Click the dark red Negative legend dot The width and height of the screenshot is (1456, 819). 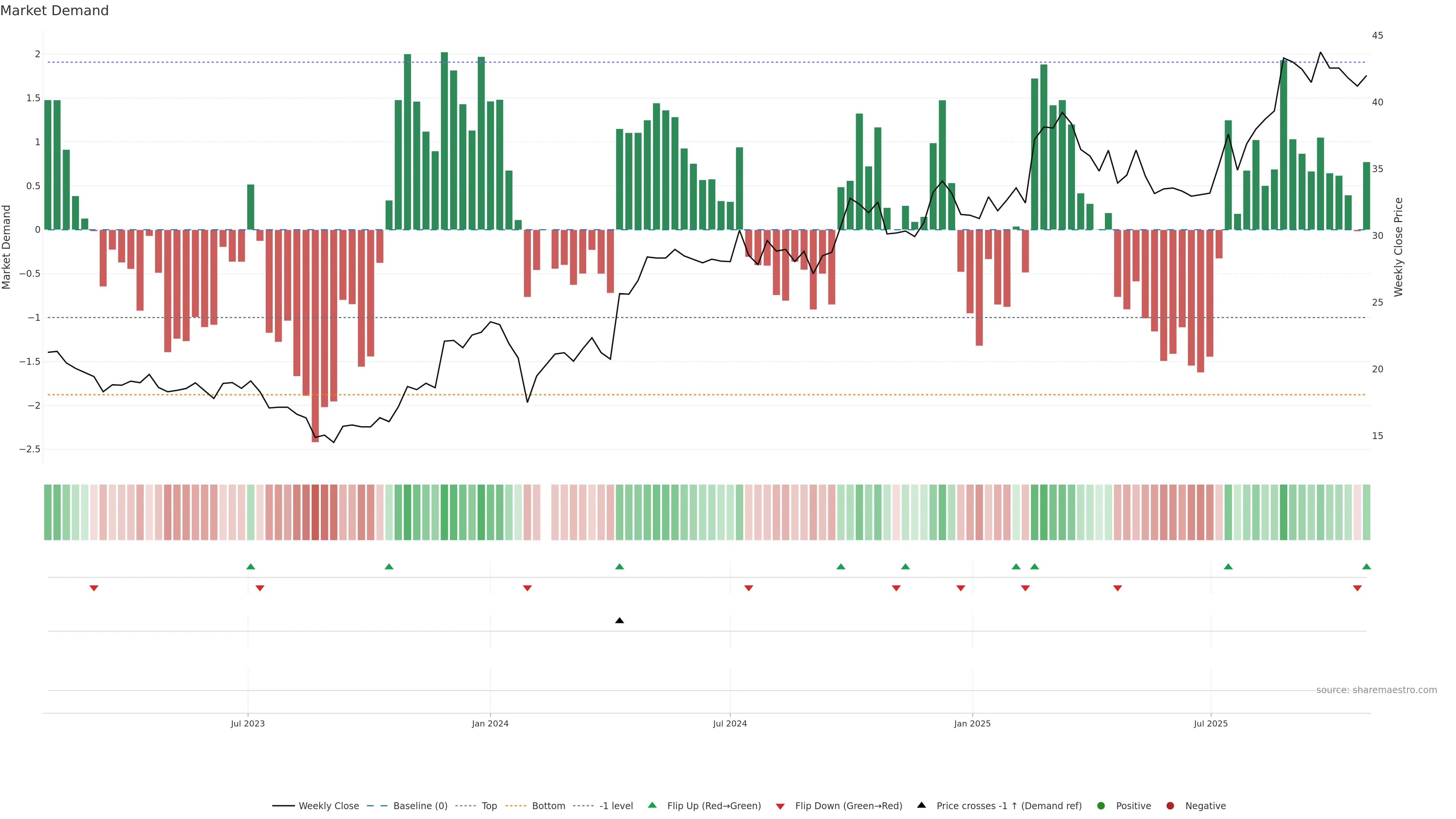[x=1170, y=806]
